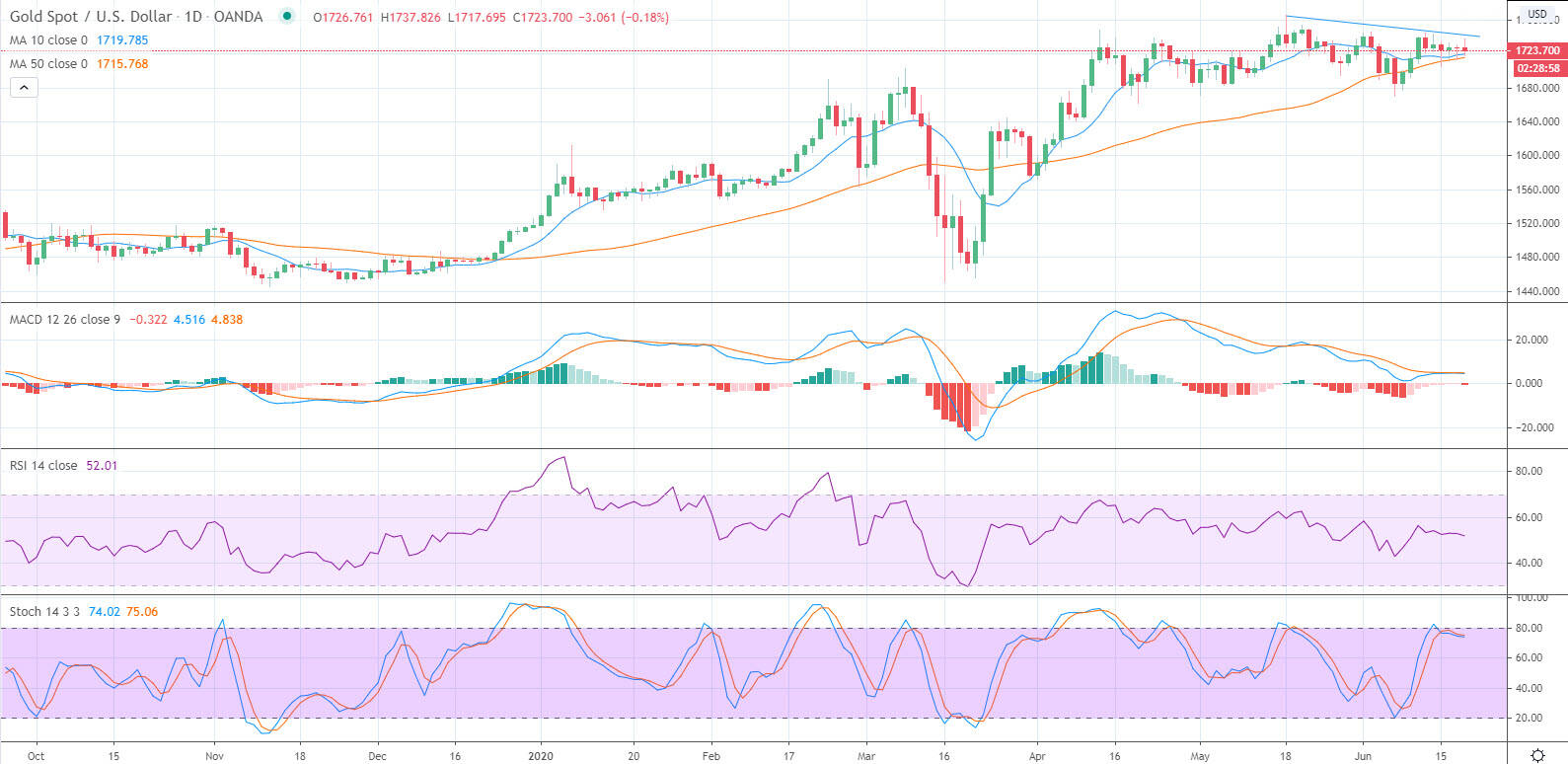Click the green market status dot

coord(287,17)
